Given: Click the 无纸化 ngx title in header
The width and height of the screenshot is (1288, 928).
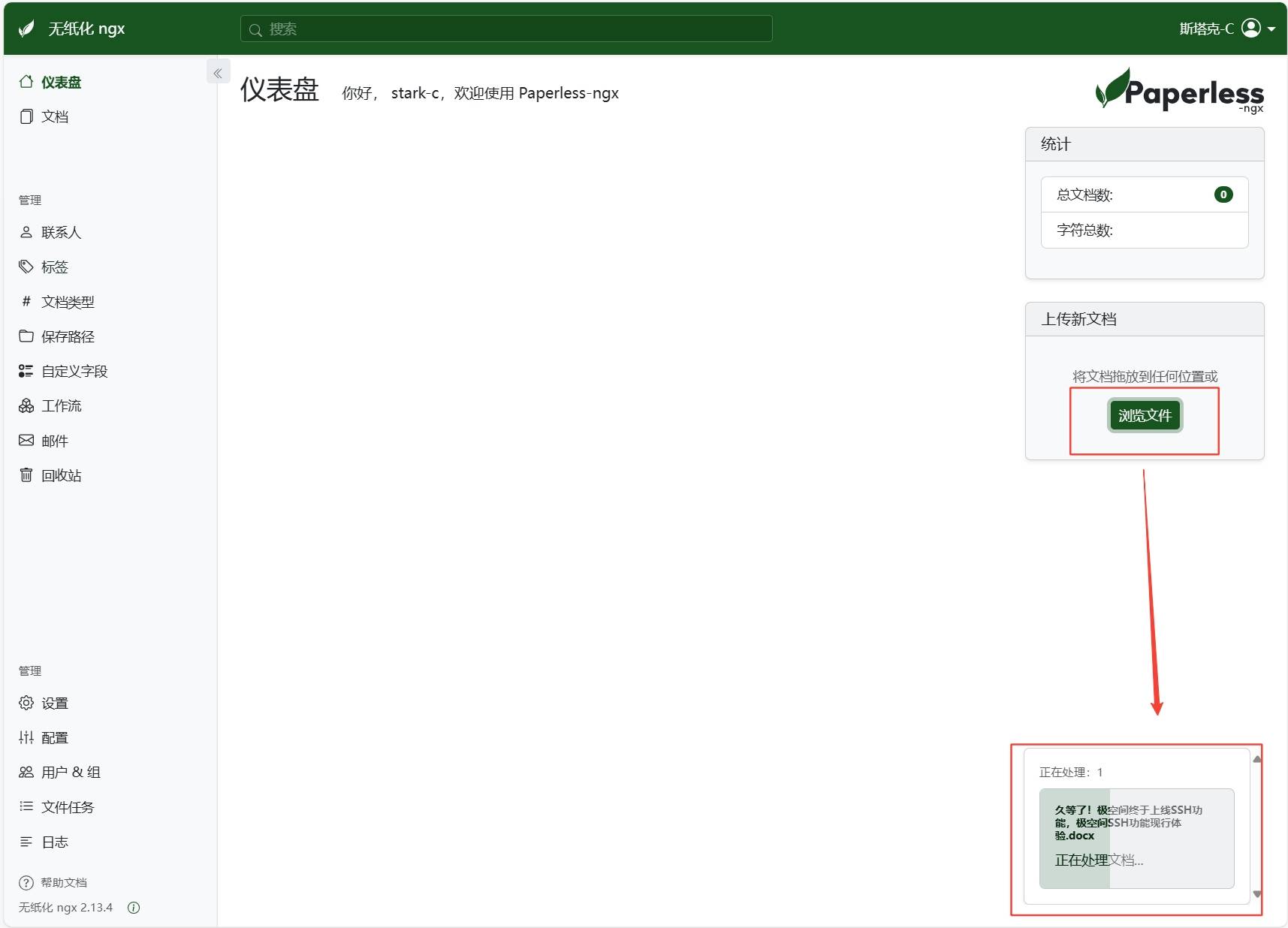Looking at the screenshot, I should pos(86,29).
